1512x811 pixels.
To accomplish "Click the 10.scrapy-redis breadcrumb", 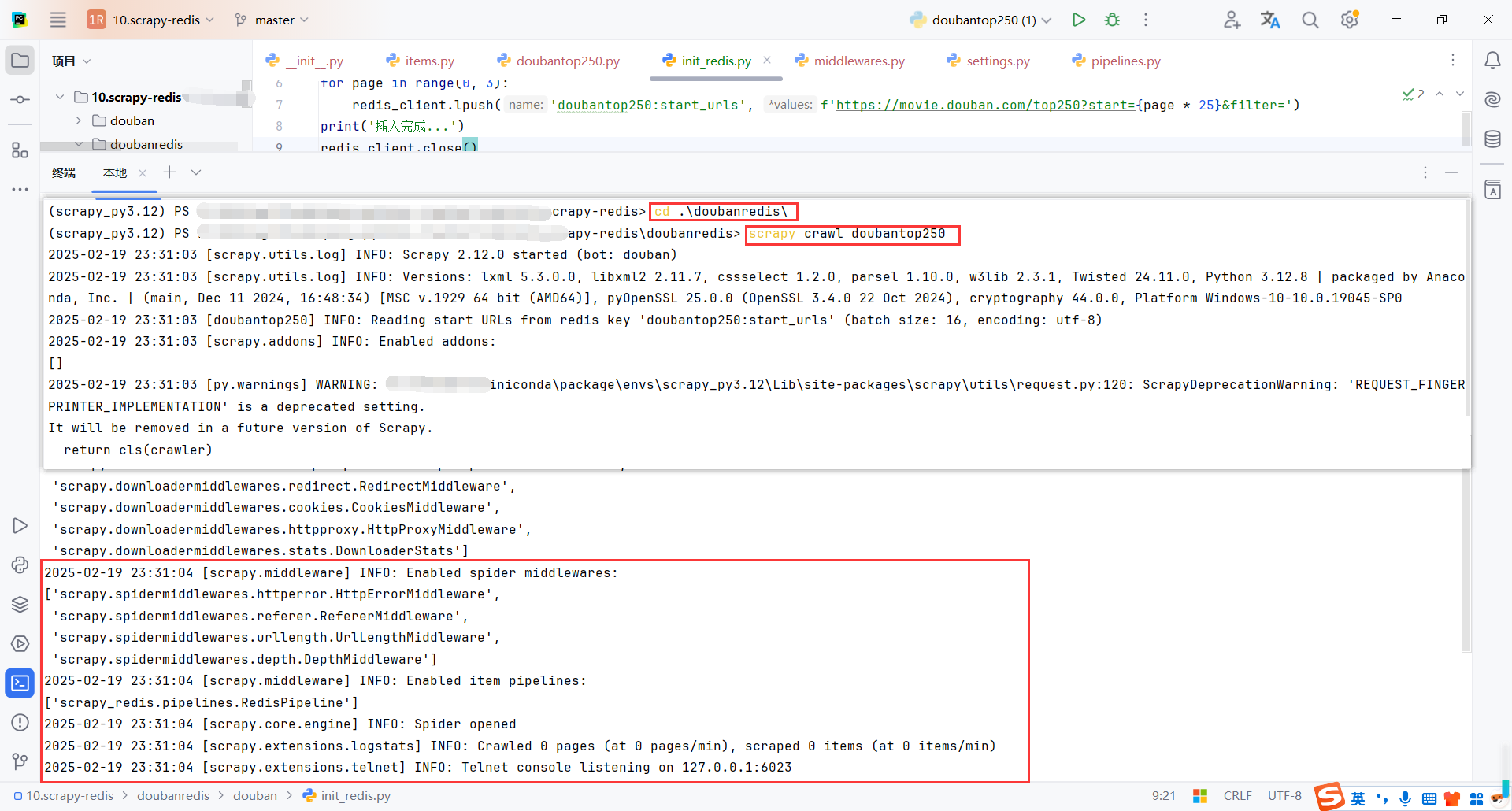I will point(64,795).
